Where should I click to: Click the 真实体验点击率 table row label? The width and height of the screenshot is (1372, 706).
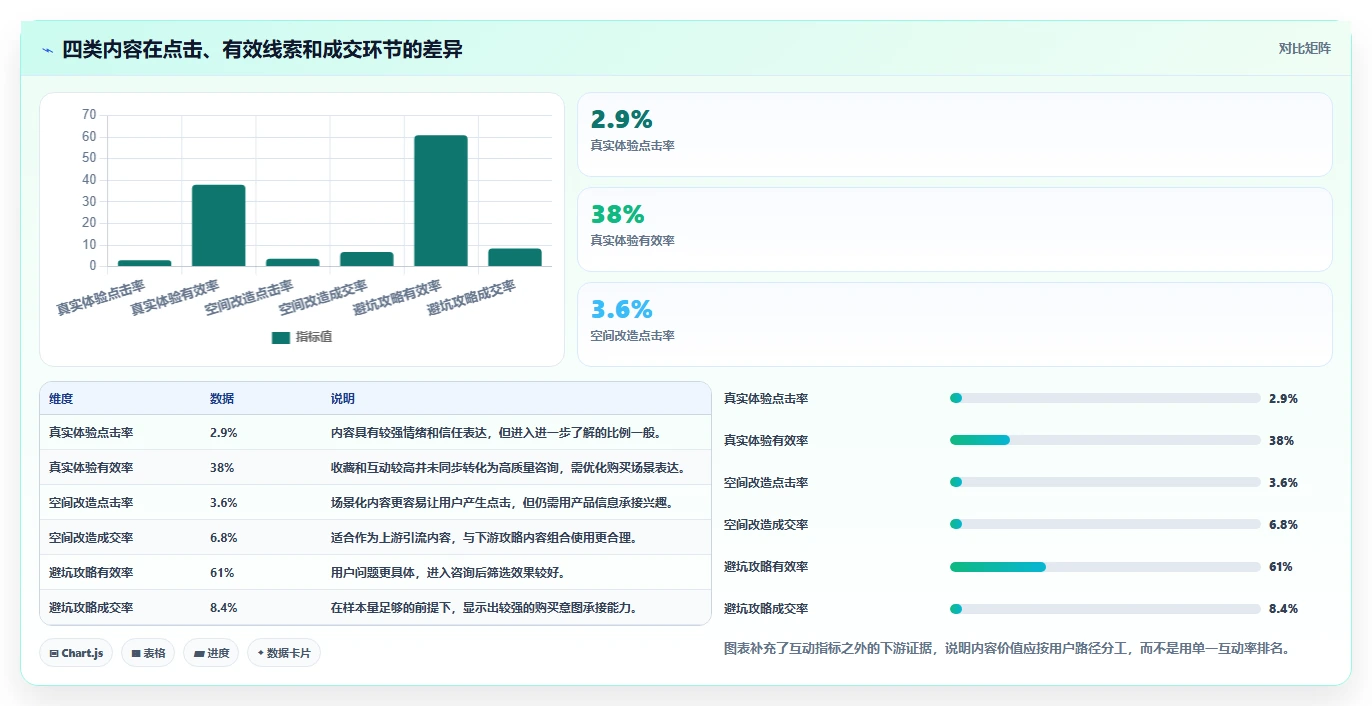click(91, 433)
